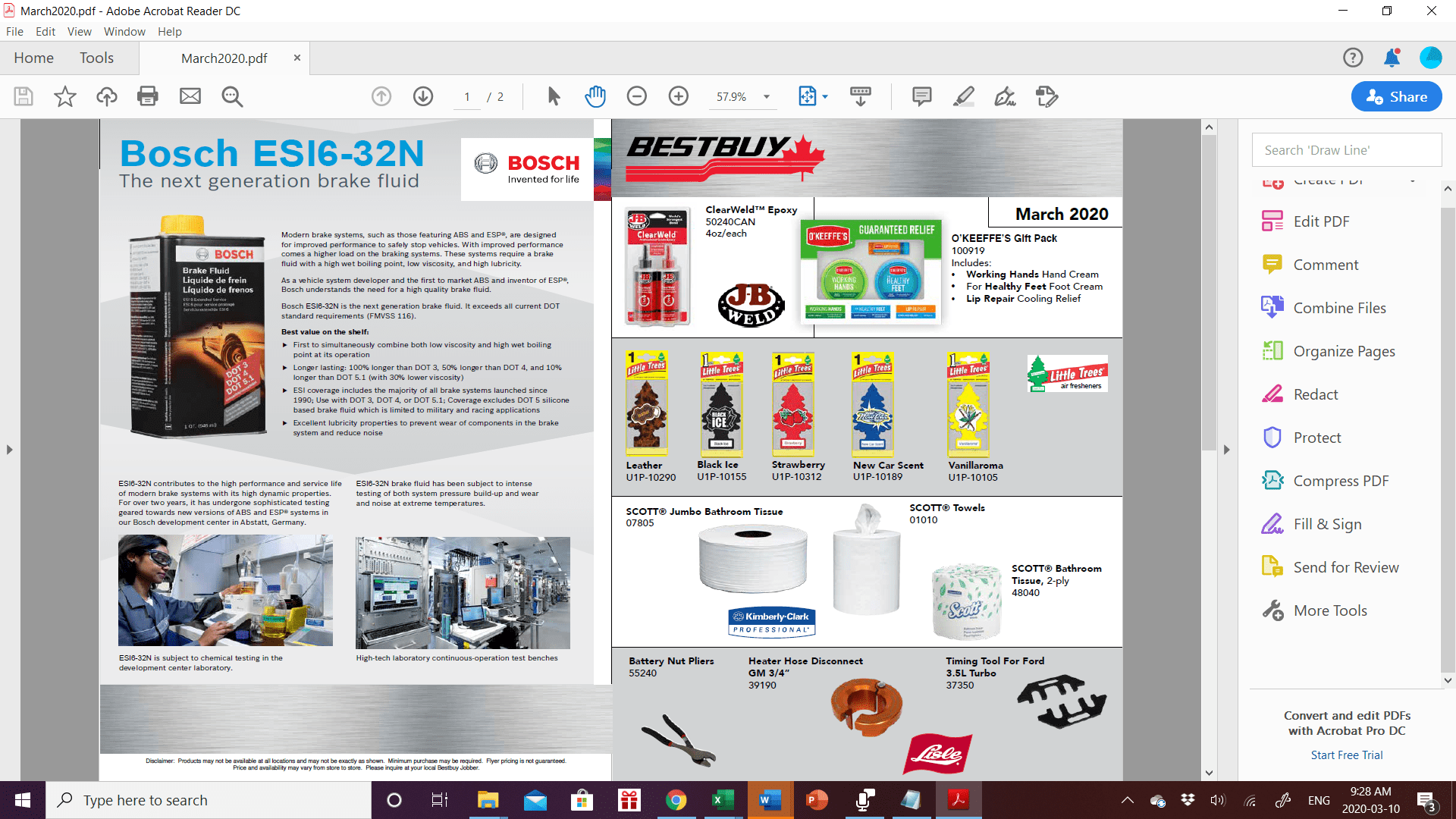Select the March2020.pdf document tab

(224, 58)
